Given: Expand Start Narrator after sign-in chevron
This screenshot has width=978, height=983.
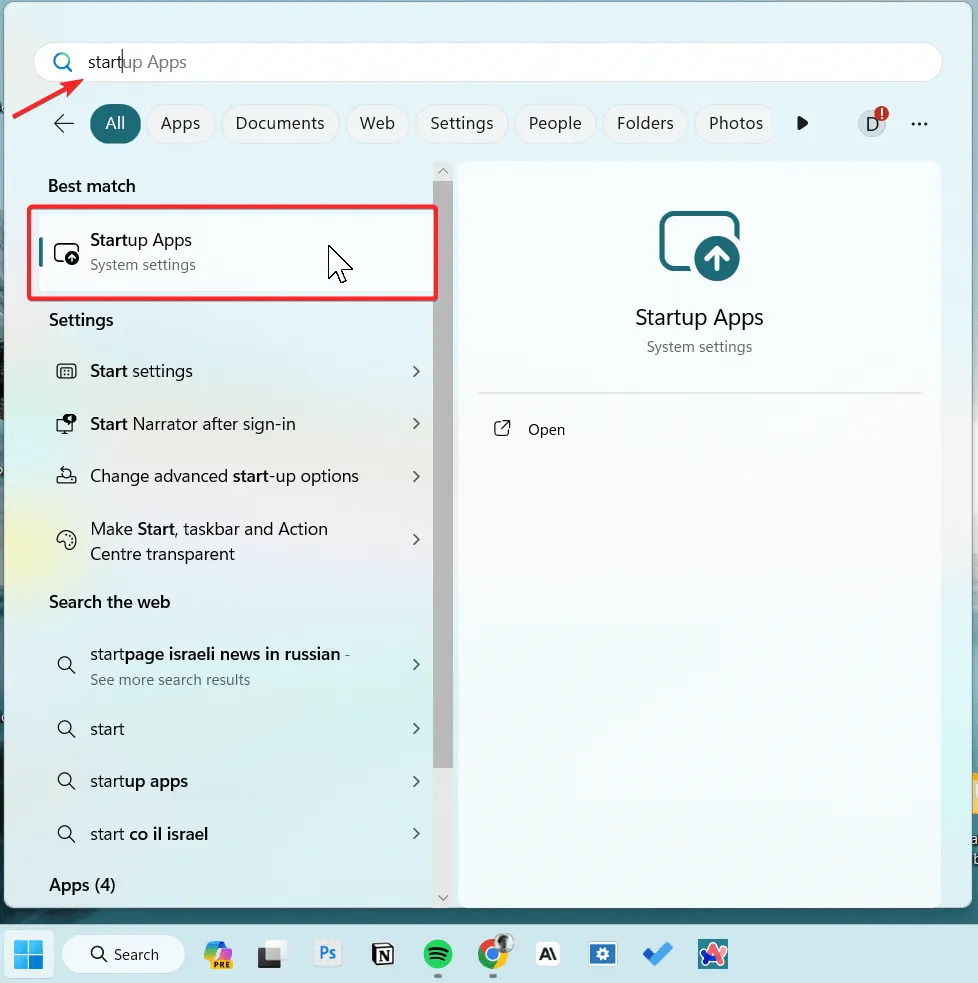Looking at the screenshot, I should (x=416, y=424).
